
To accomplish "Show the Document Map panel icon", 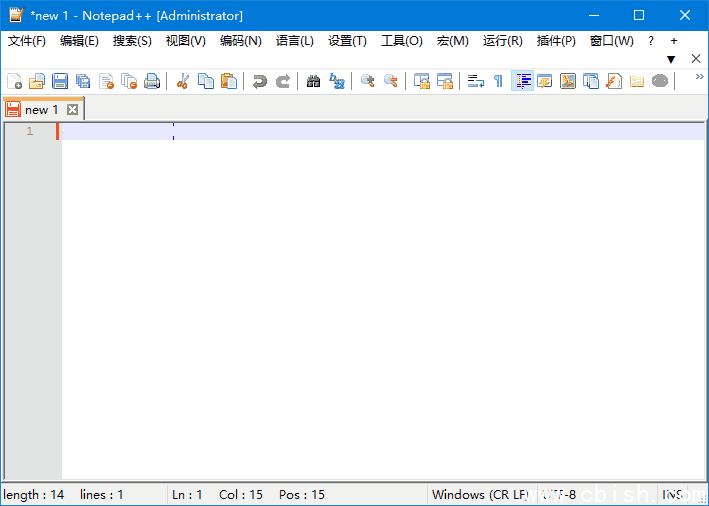I will (x=568, y=81).
